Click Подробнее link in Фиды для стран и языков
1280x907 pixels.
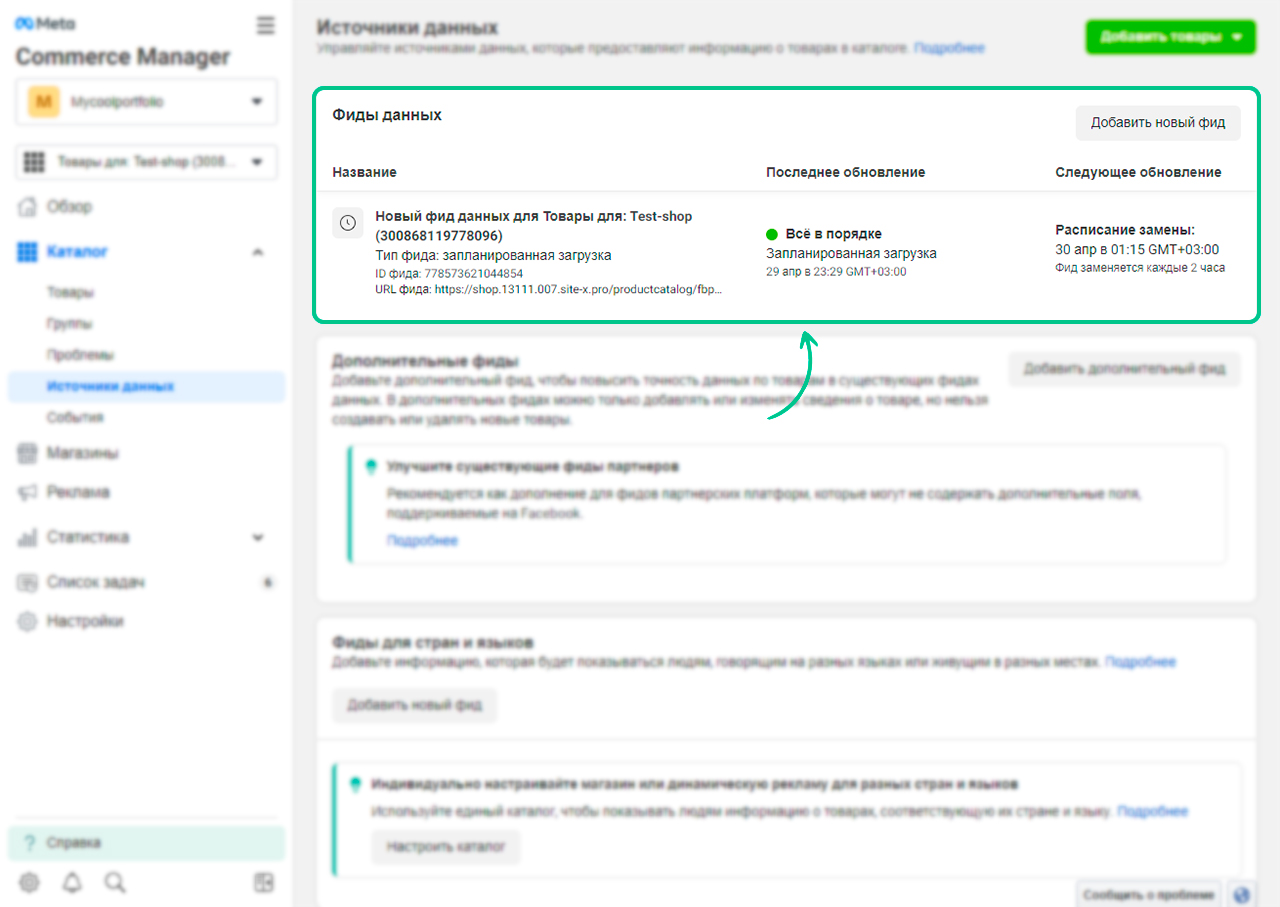tap(1140, 662)
